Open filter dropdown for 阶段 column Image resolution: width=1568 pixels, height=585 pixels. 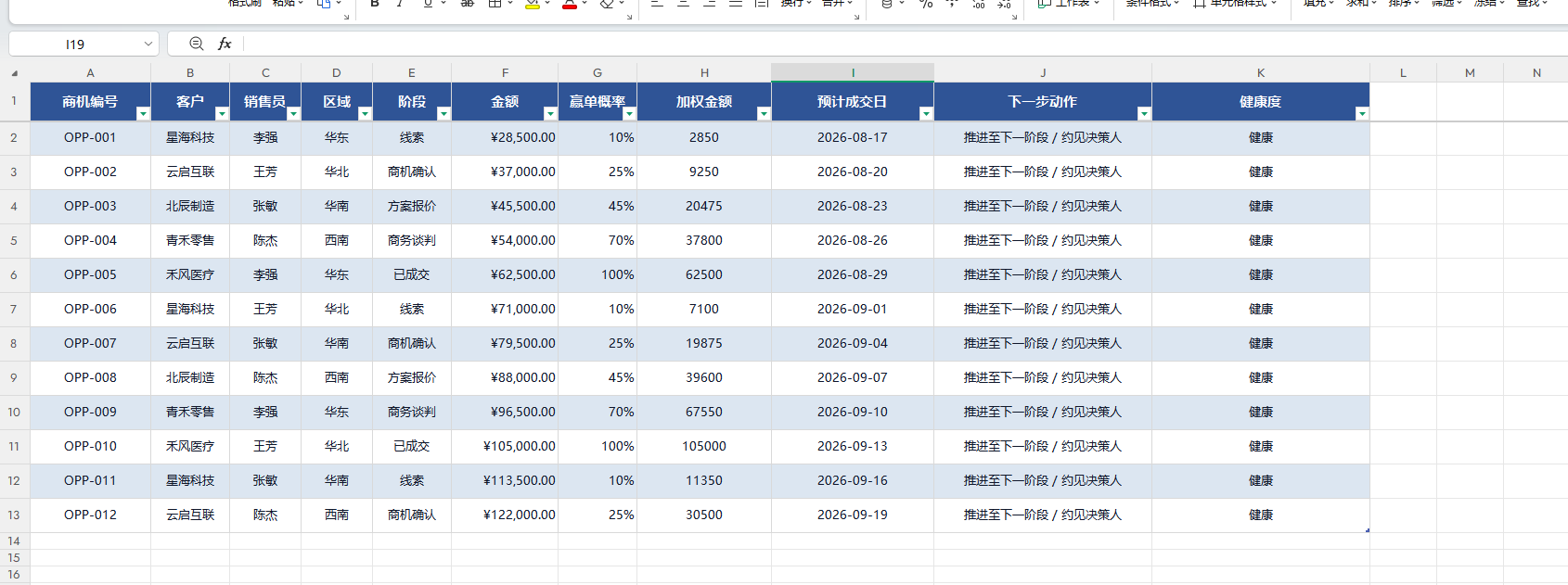[x=443, y=113]
